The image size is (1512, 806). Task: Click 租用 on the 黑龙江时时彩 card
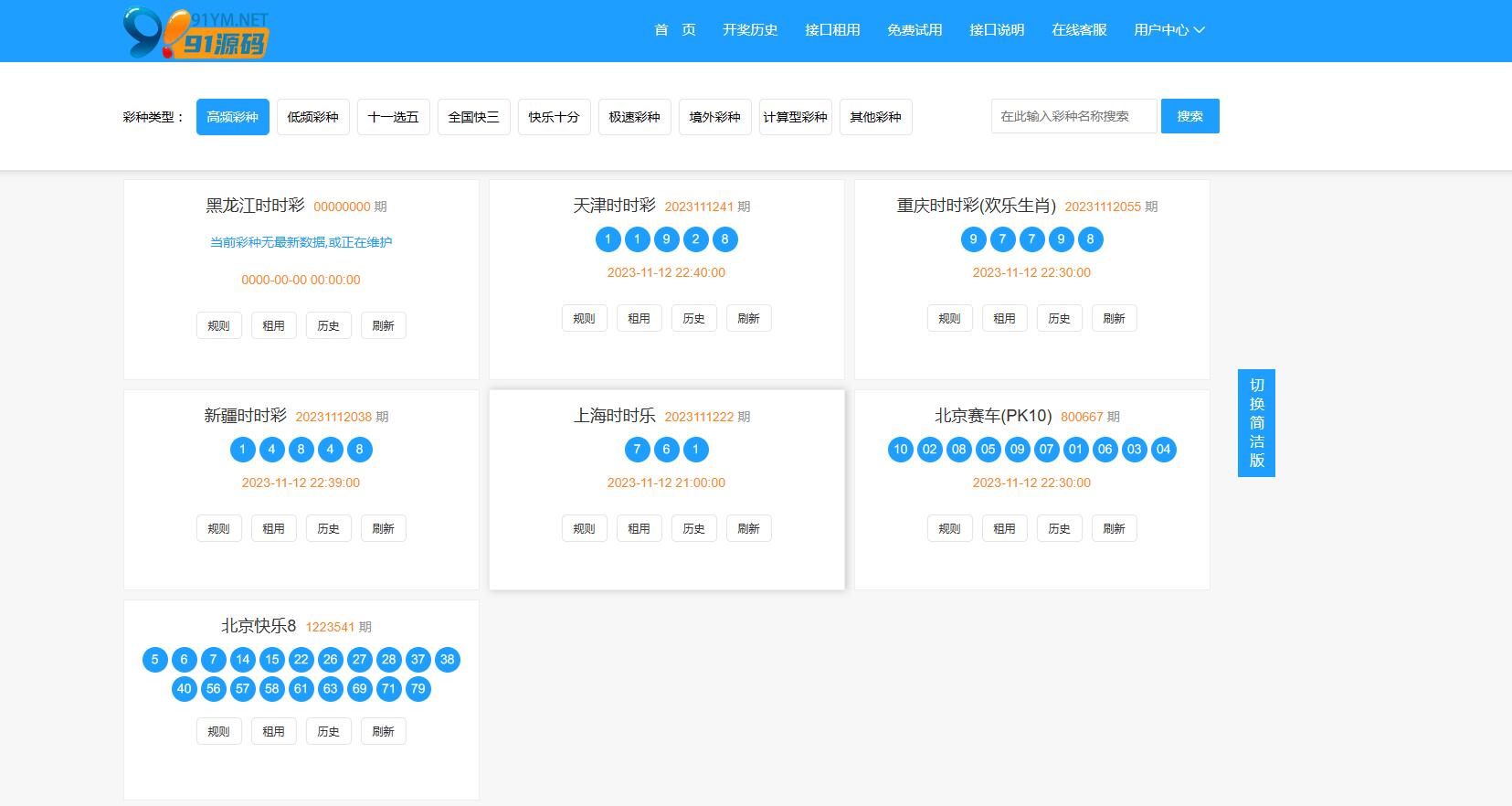274,325
